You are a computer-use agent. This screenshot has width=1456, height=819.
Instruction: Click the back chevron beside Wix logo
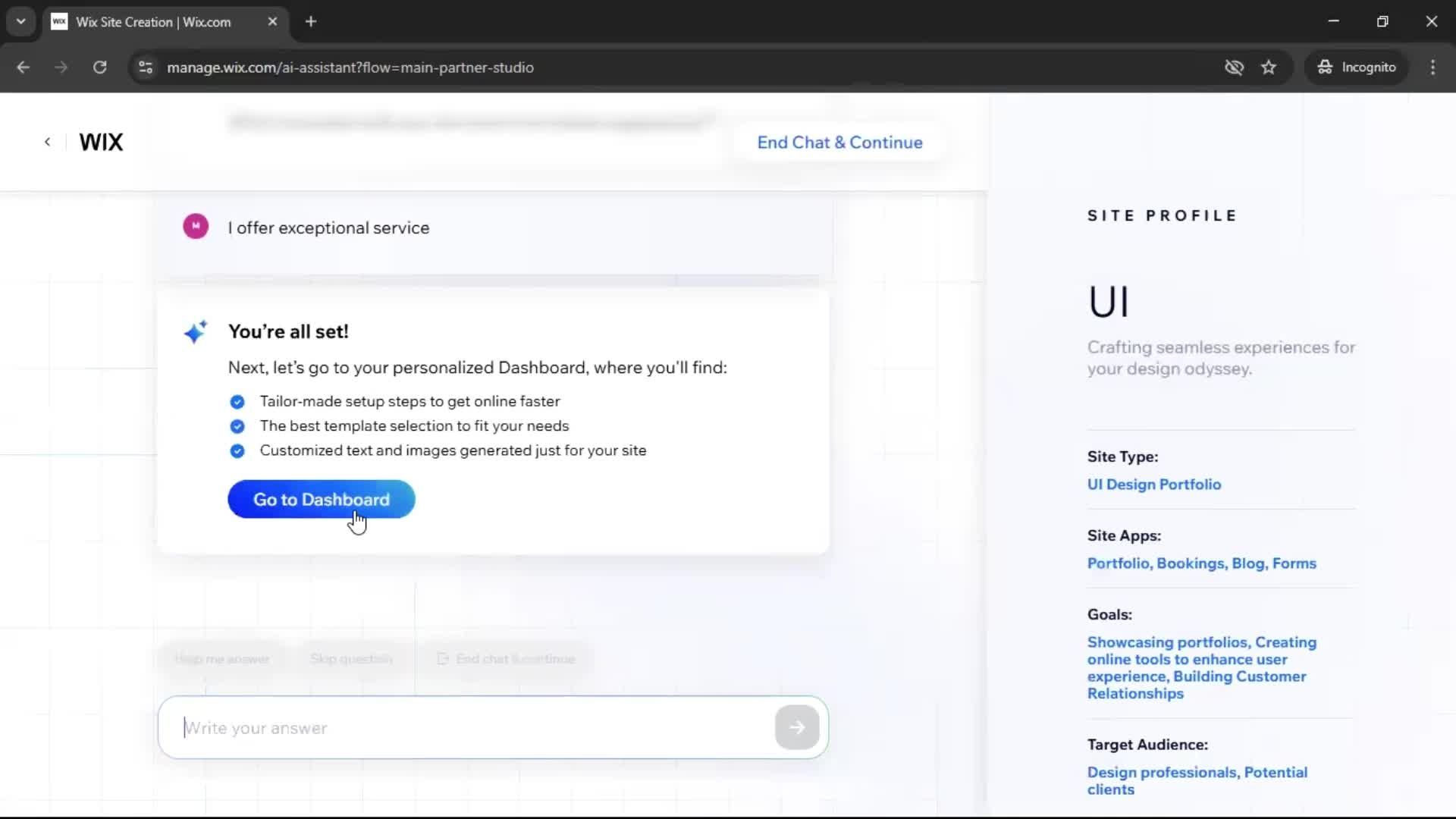click(47, 142)
